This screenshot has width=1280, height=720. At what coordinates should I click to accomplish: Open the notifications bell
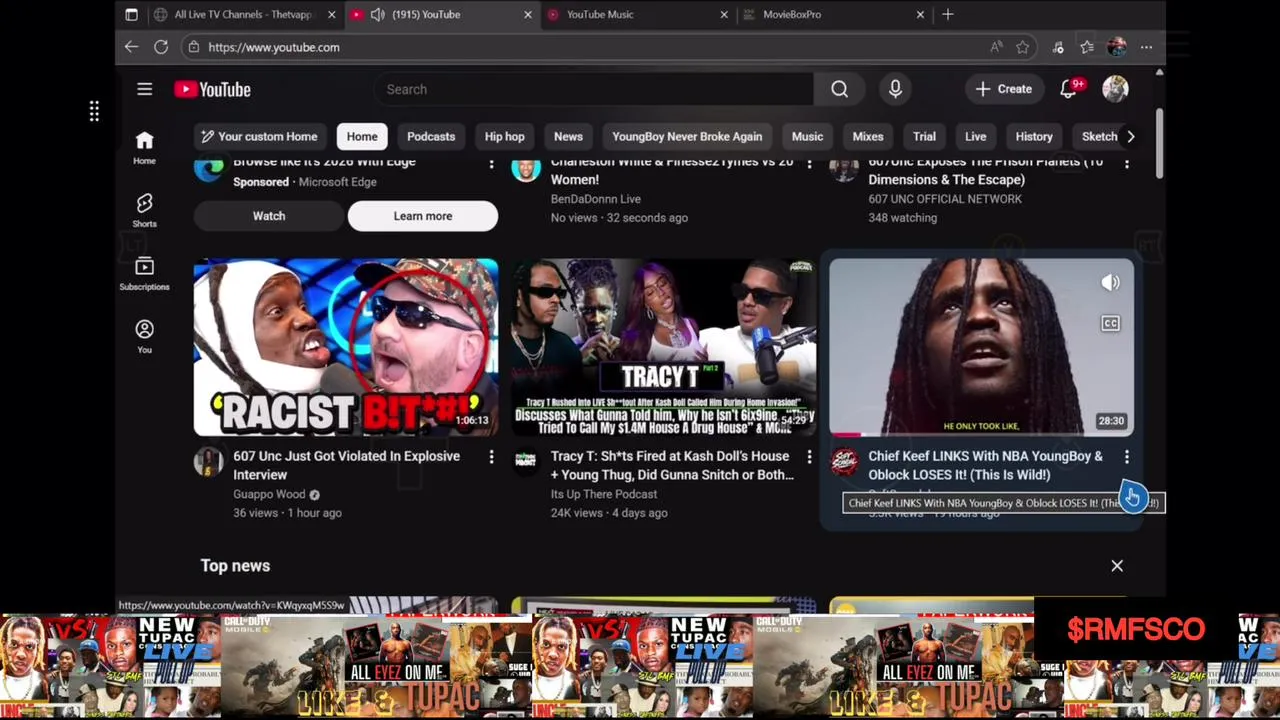coord(1068,89)
